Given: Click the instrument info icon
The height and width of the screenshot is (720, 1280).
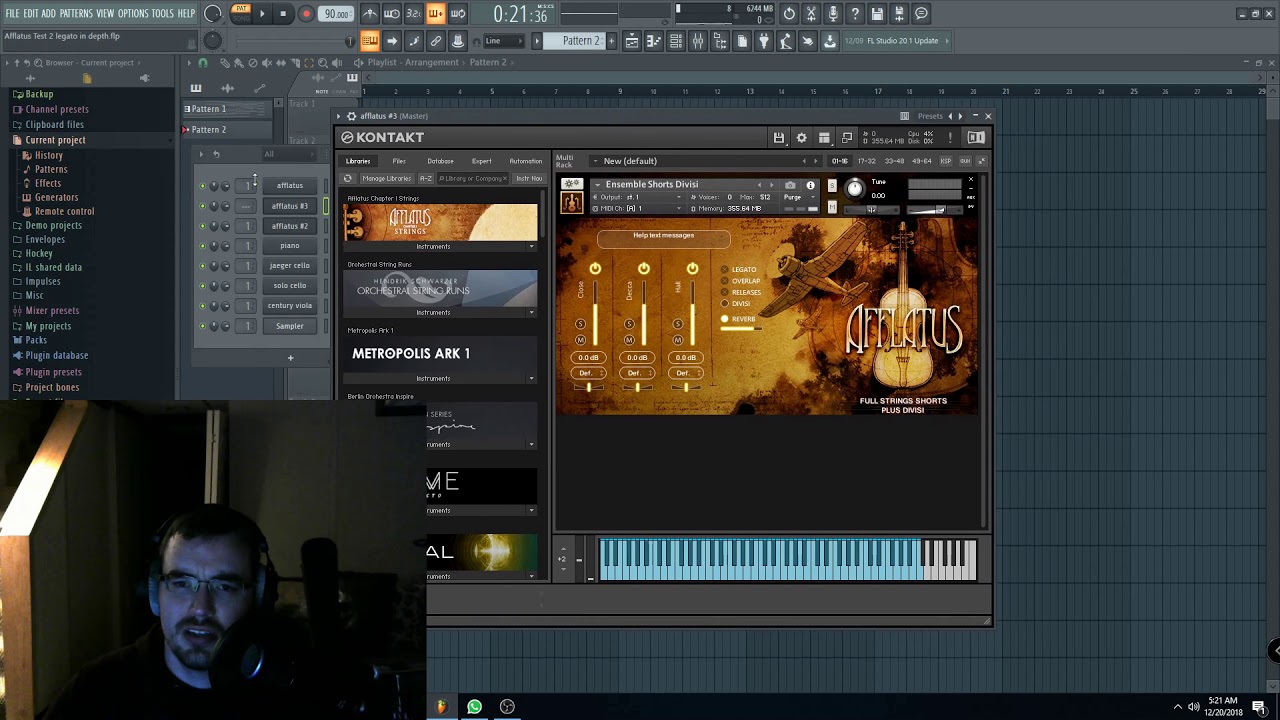Looking at the screenshot, I should coord(810,185).
